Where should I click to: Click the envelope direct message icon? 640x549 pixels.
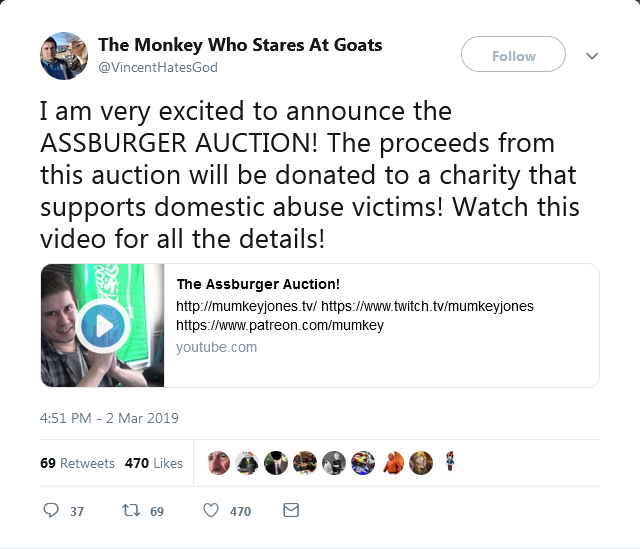coord(291,510)
